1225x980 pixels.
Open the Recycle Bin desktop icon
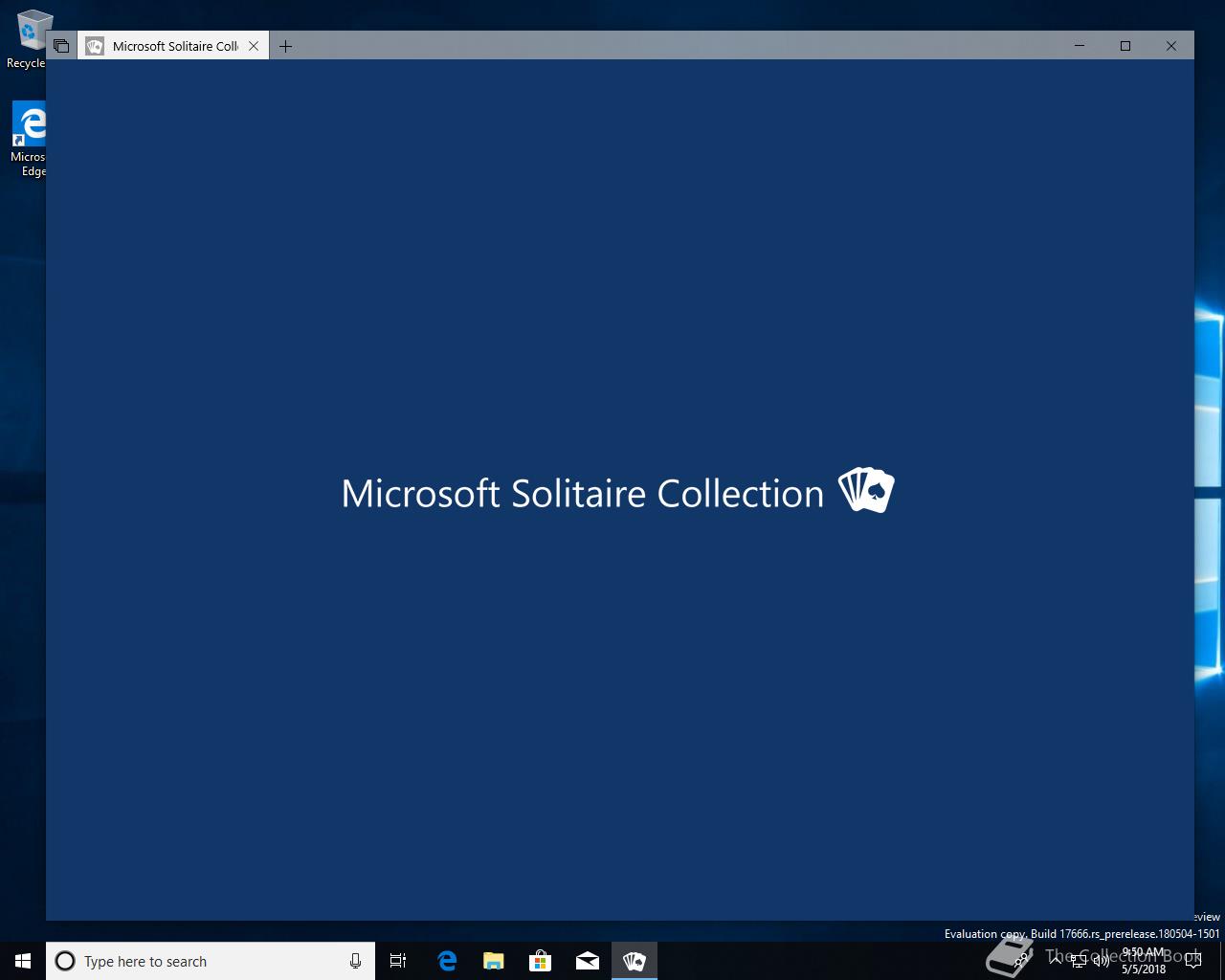tap(28, 40)
